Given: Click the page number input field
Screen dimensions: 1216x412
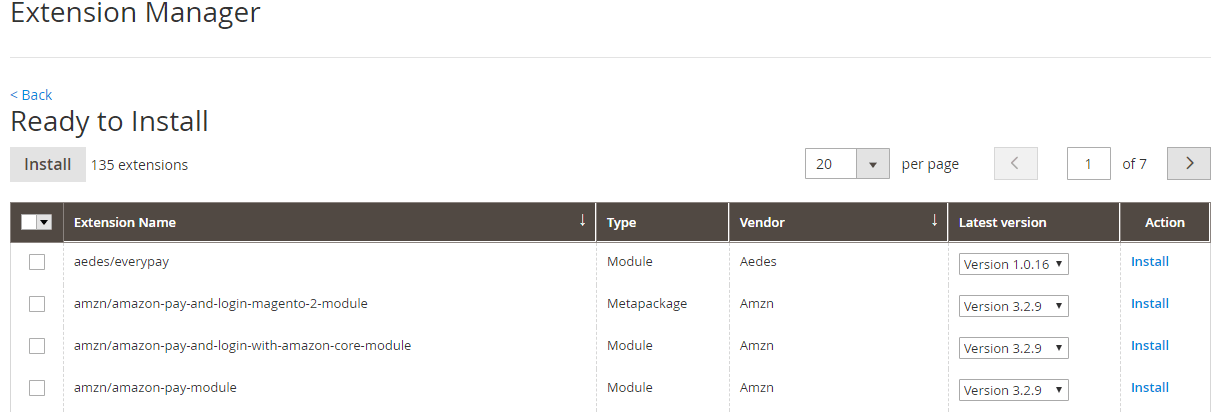Looking at the screenshot, I should [x=1088, y=164].
